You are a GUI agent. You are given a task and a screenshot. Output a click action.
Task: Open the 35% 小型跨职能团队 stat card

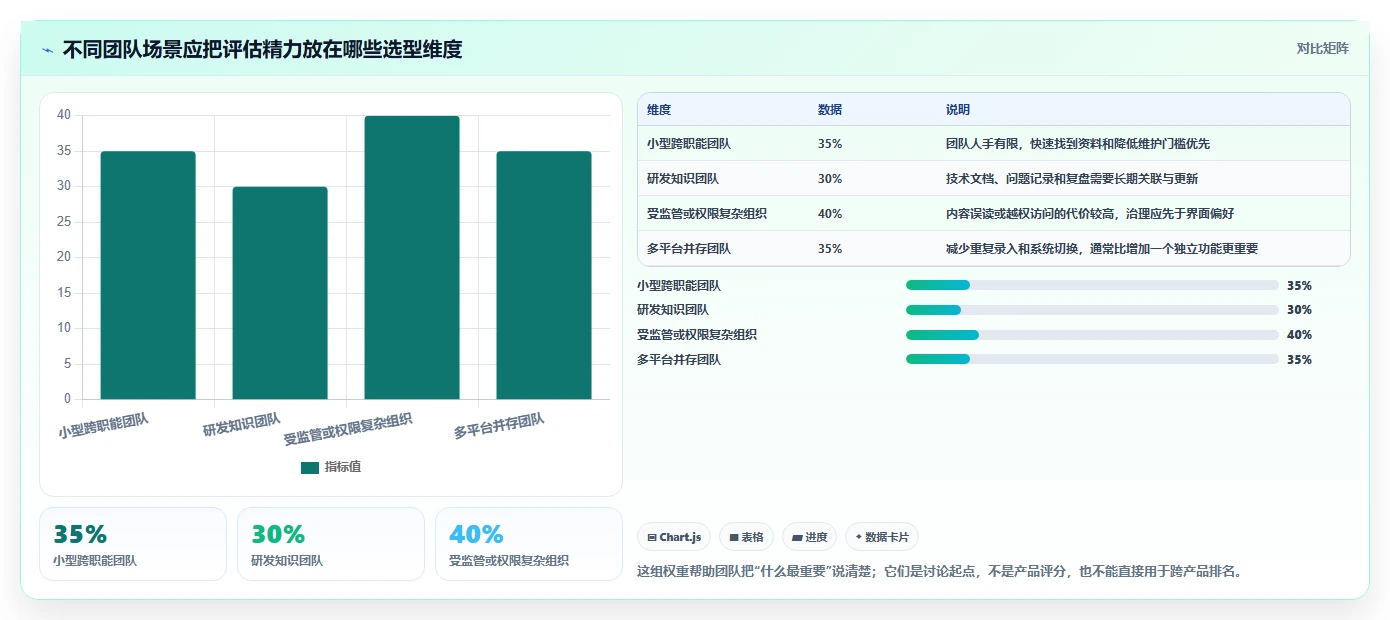pyautogui.click(x=133, y=544)
